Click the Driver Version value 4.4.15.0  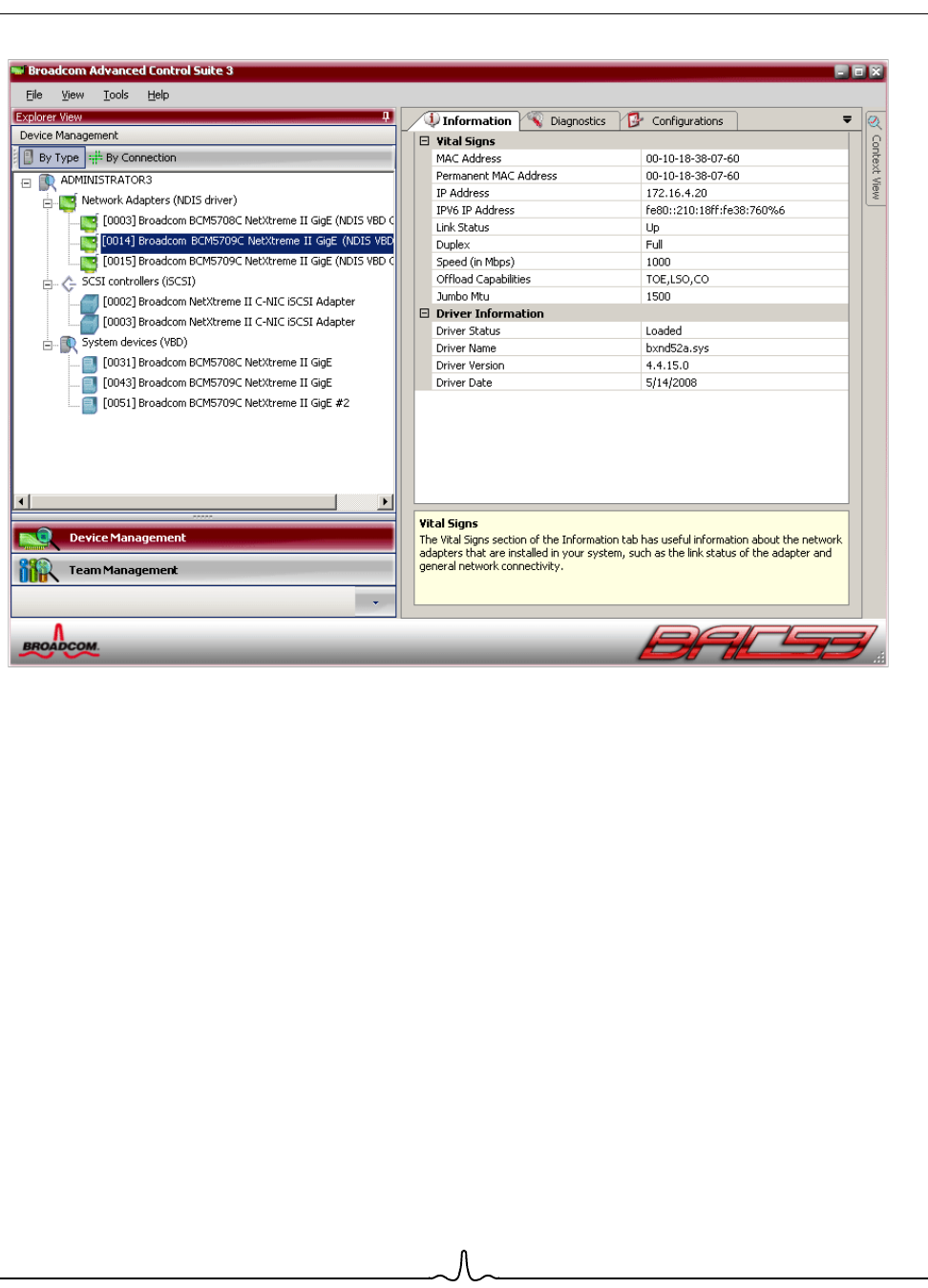click(x=666, y=365)
